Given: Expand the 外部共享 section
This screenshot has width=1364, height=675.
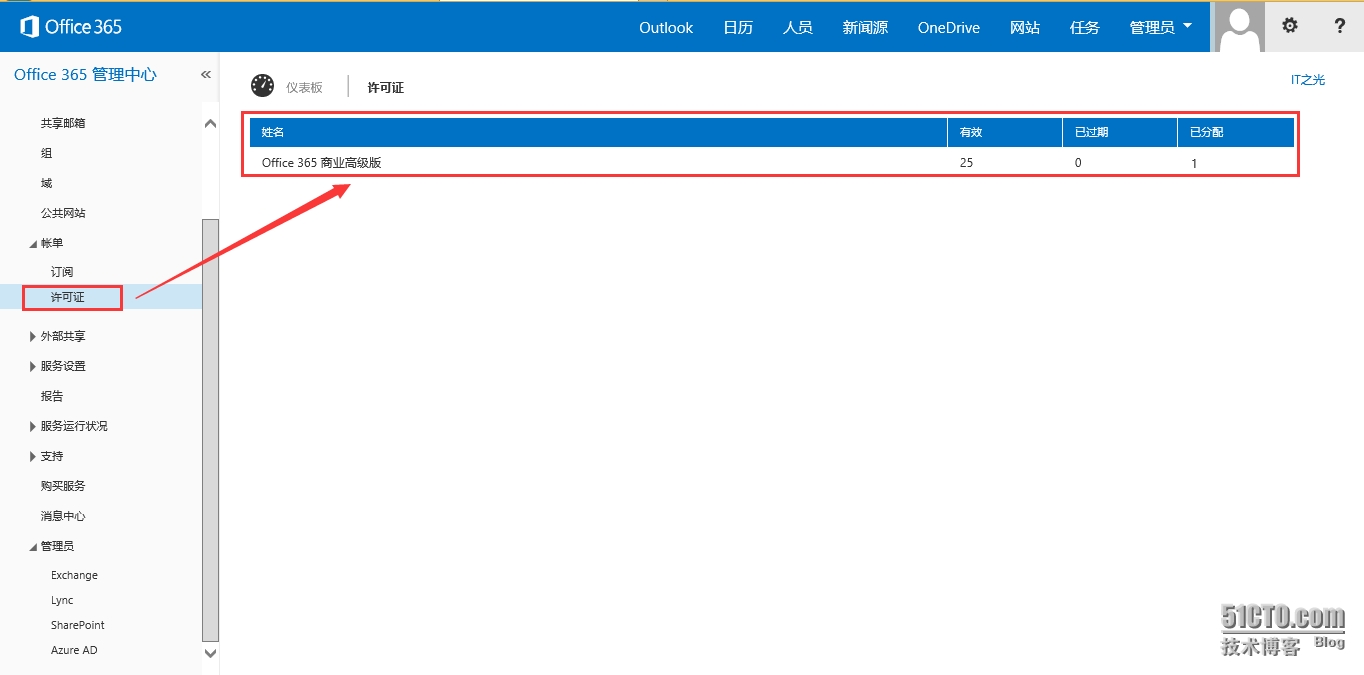Looking at the screenshot, I should [x=33, y=337].
